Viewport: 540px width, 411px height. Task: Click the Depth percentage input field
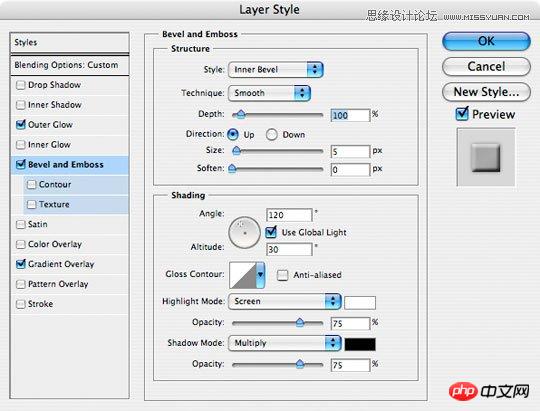tap(350, 115)
